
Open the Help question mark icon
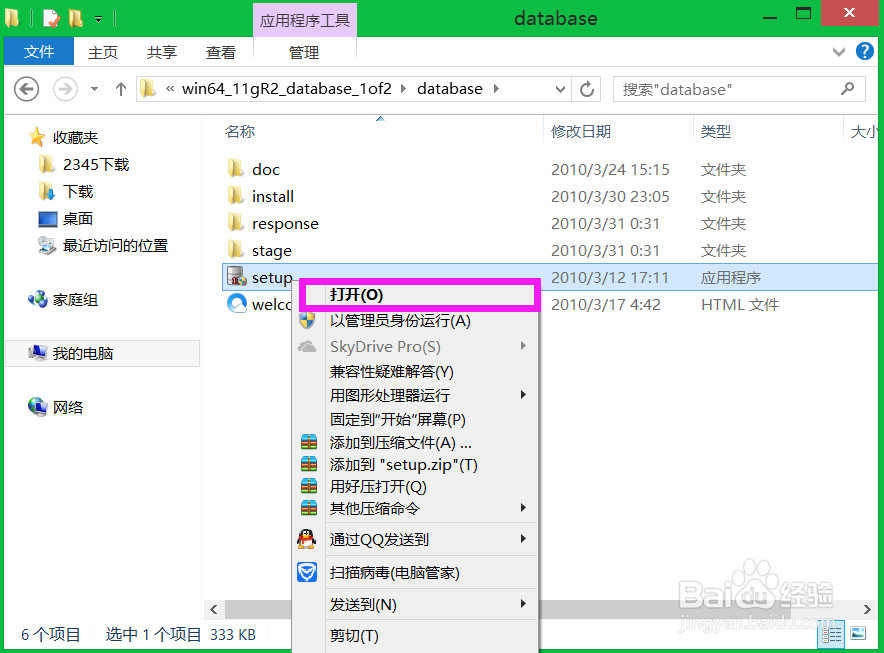click(865, 51)
